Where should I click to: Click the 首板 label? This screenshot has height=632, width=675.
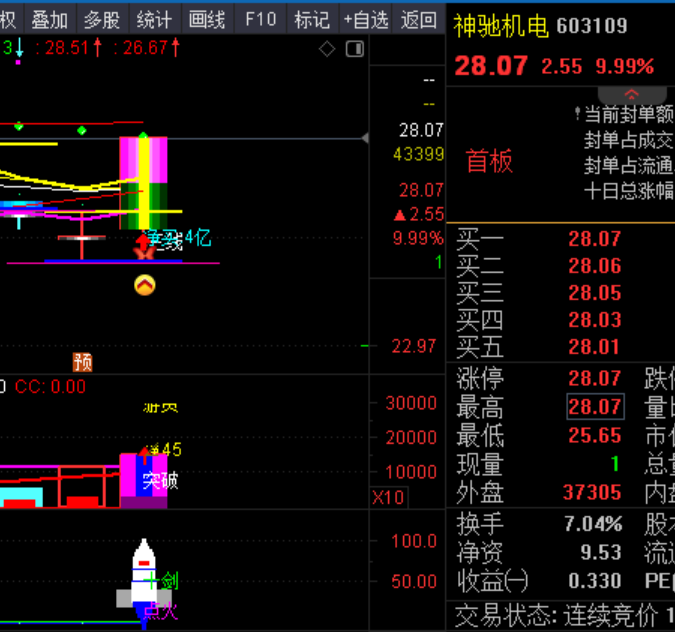coord(489,161)
